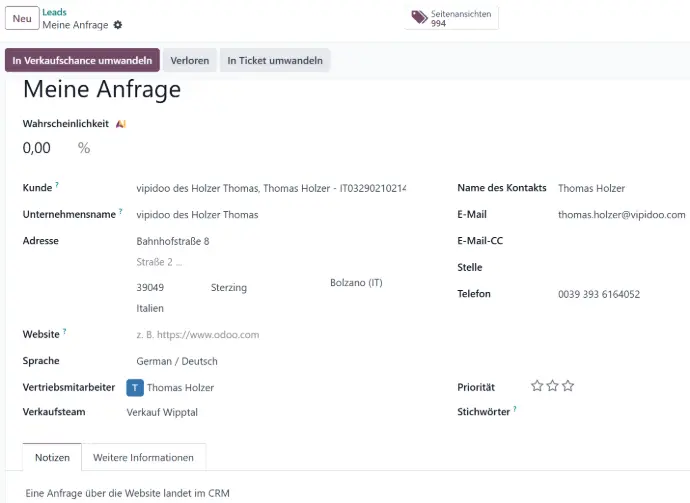Click the Verloren button
Viewport: 690px width, 503px height.
[190, 61]
